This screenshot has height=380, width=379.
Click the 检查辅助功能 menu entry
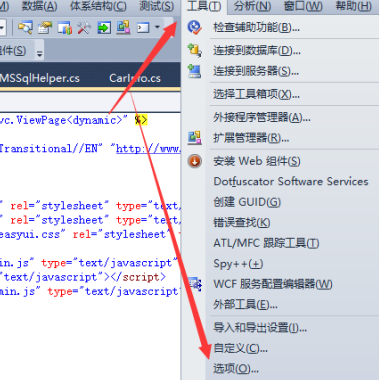pos(256,27)
